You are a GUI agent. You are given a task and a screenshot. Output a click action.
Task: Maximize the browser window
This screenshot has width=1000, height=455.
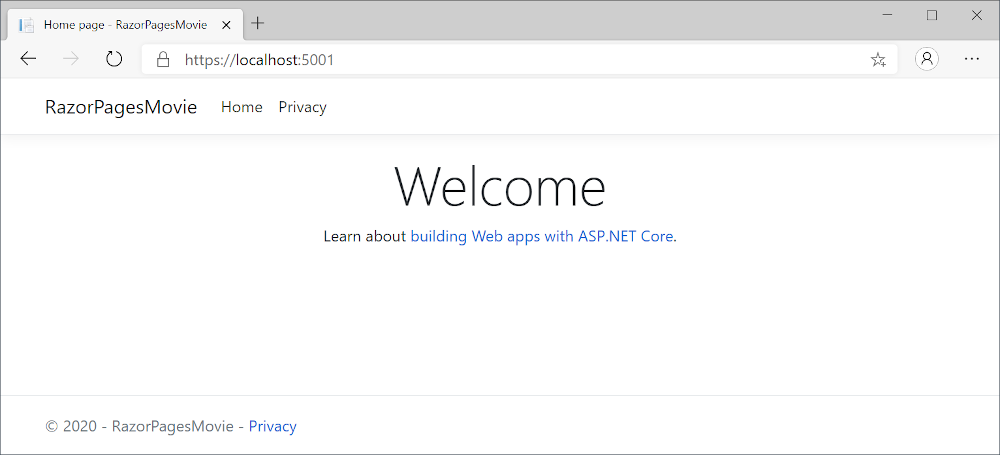pos(932,15)
